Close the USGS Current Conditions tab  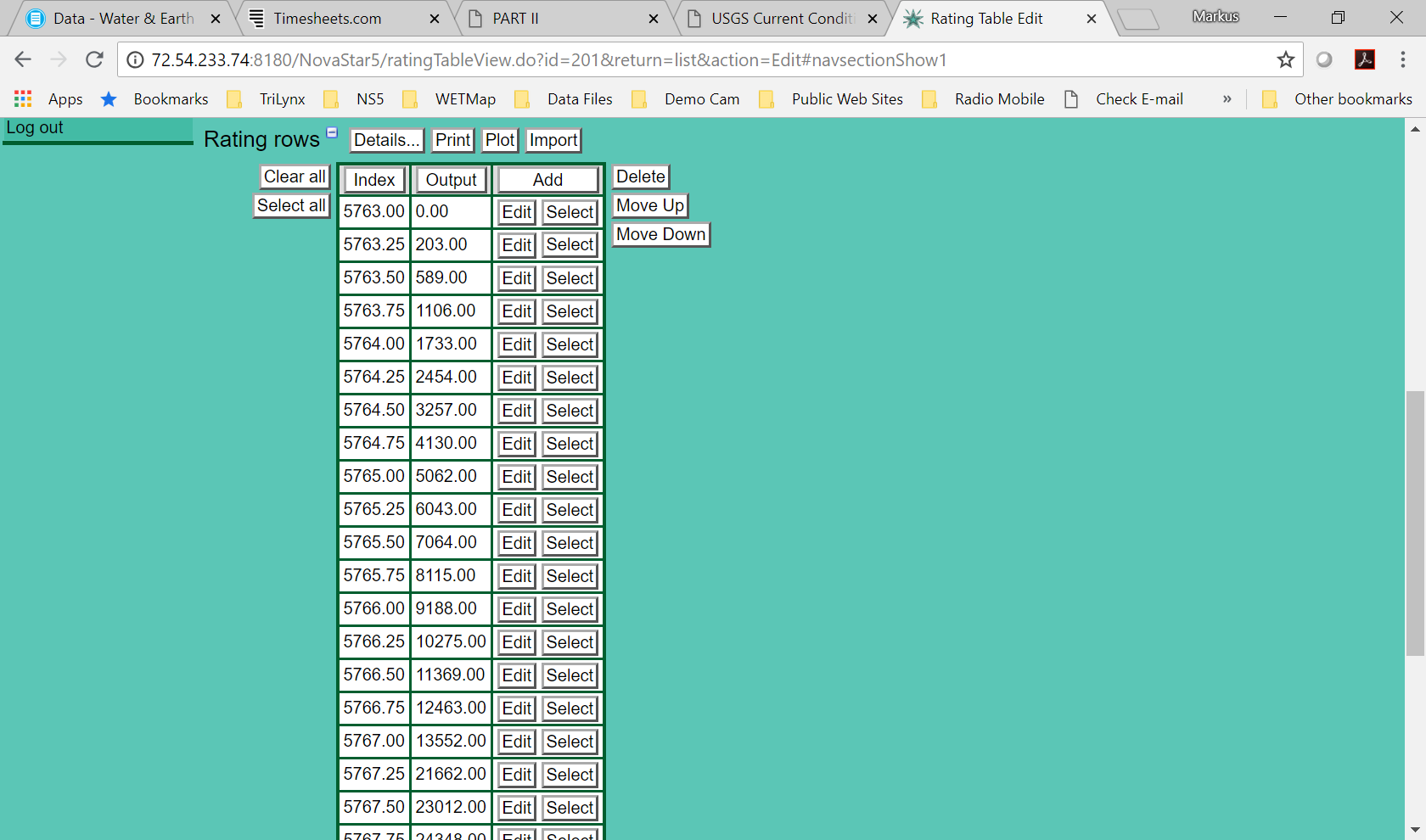point(872,19)
